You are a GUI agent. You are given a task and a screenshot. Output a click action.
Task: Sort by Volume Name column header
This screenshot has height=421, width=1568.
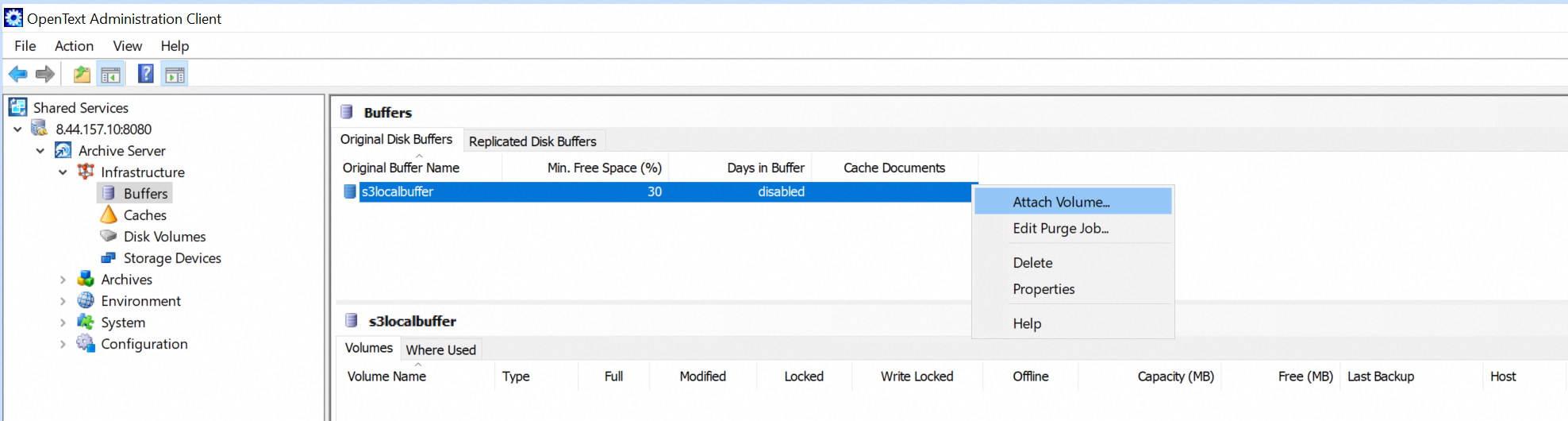point(417,377)
